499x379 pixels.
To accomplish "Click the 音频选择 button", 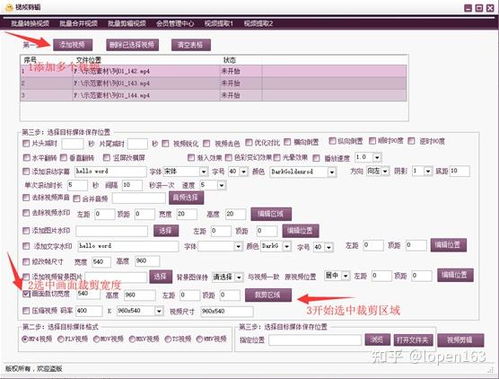I will pyautogui.click(x=186, y=198).
